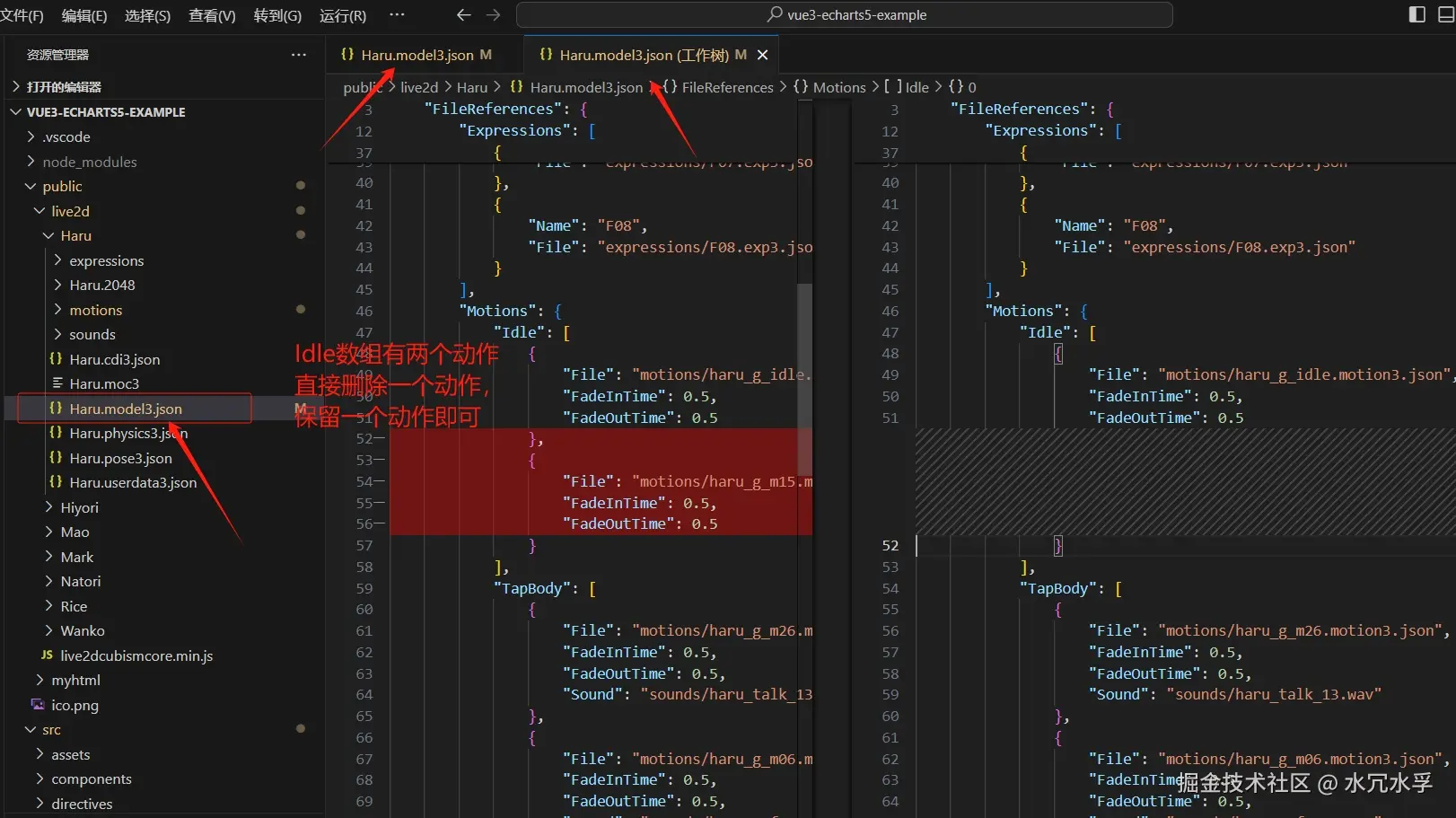The image size is (1456, 818).
Task: Collapse the VUE3-ECHARTS5-EXAMPLE project root
Action: pyautogui.click(x=15, y=111)
